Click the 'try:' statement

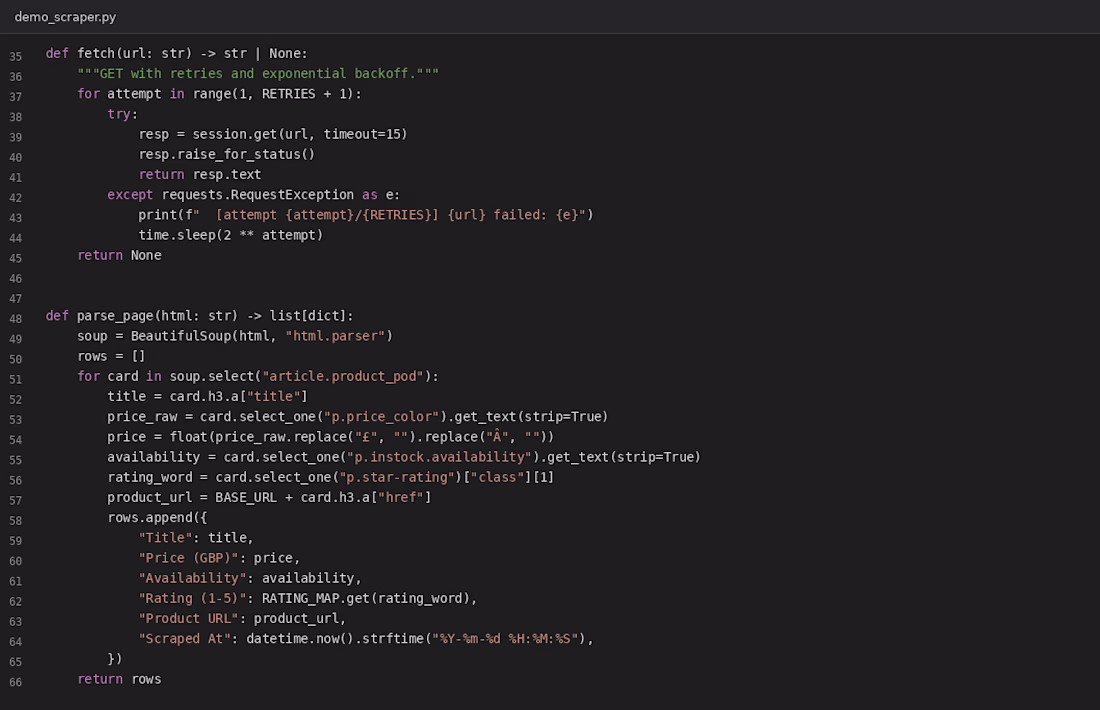coord(123,114)
